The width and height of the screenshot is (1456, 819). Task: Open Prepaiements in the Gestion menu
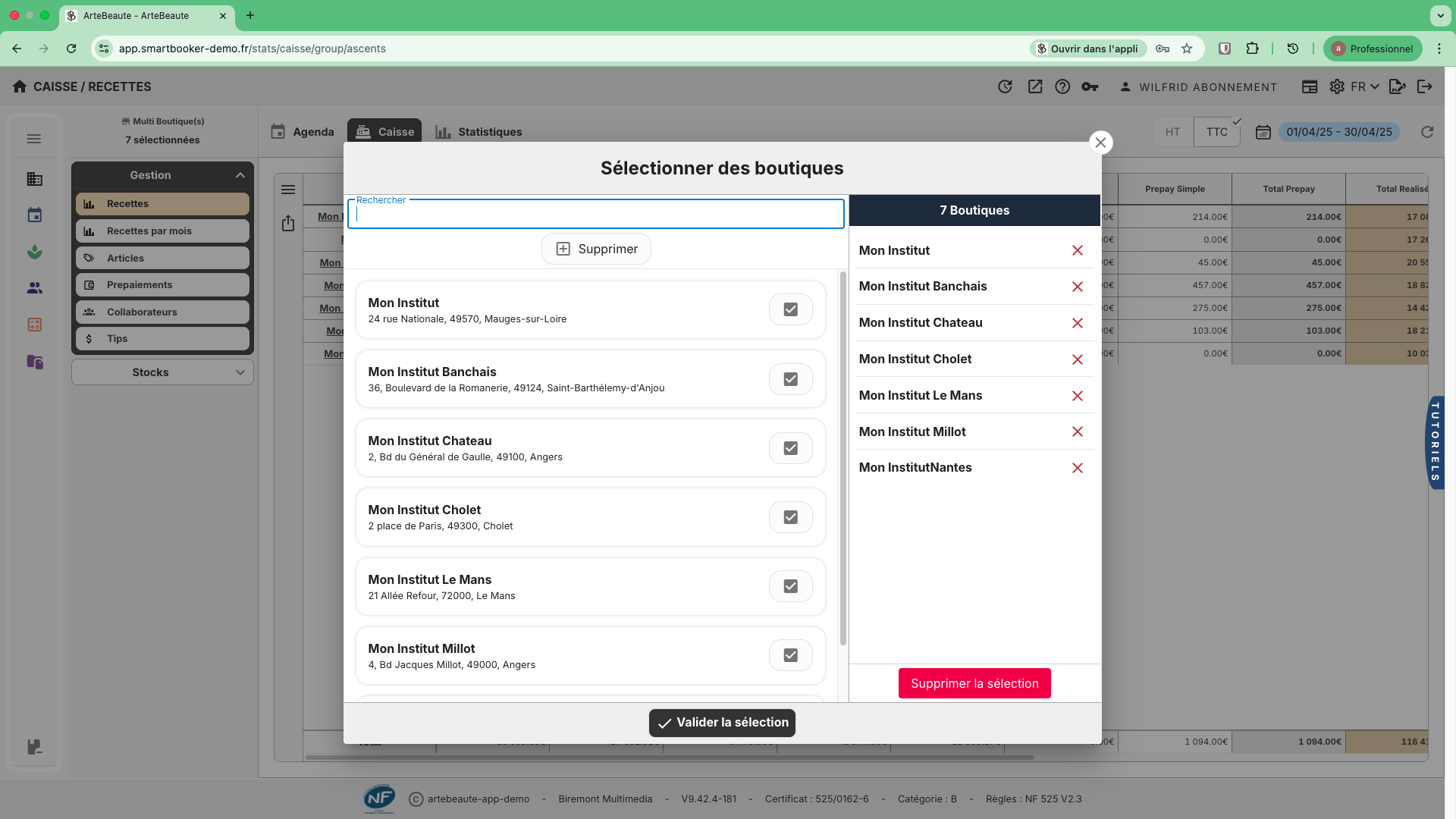coord(162,284)
